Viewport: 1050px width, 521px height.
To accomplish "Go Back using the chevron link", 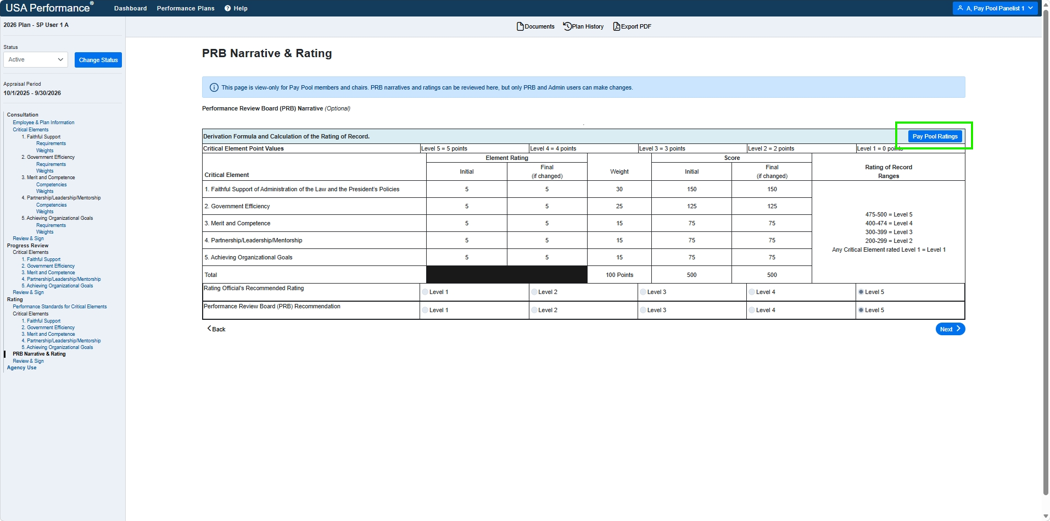I will point(216,329).
